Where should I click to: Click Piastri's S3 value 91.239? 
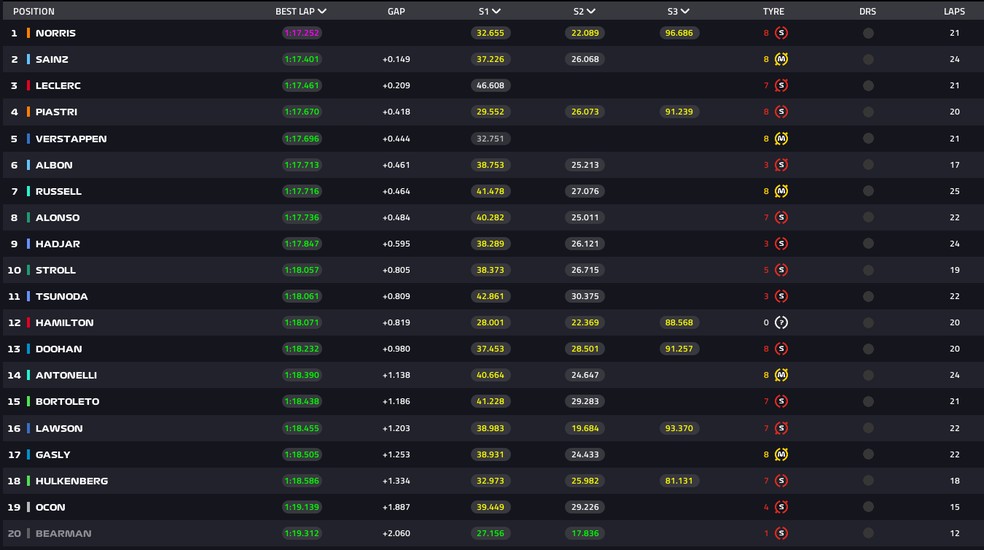679,112
